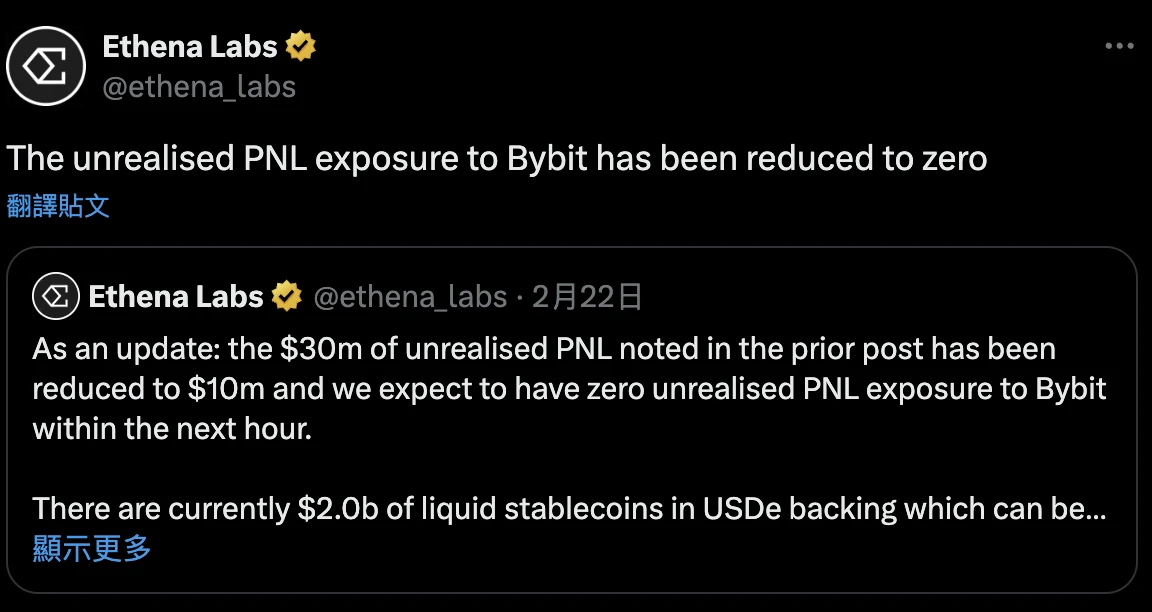Click quoted line about $2.0b liquid stablecoins
The height and width of the screenshot is (612, 1152).
click(569, 509)
